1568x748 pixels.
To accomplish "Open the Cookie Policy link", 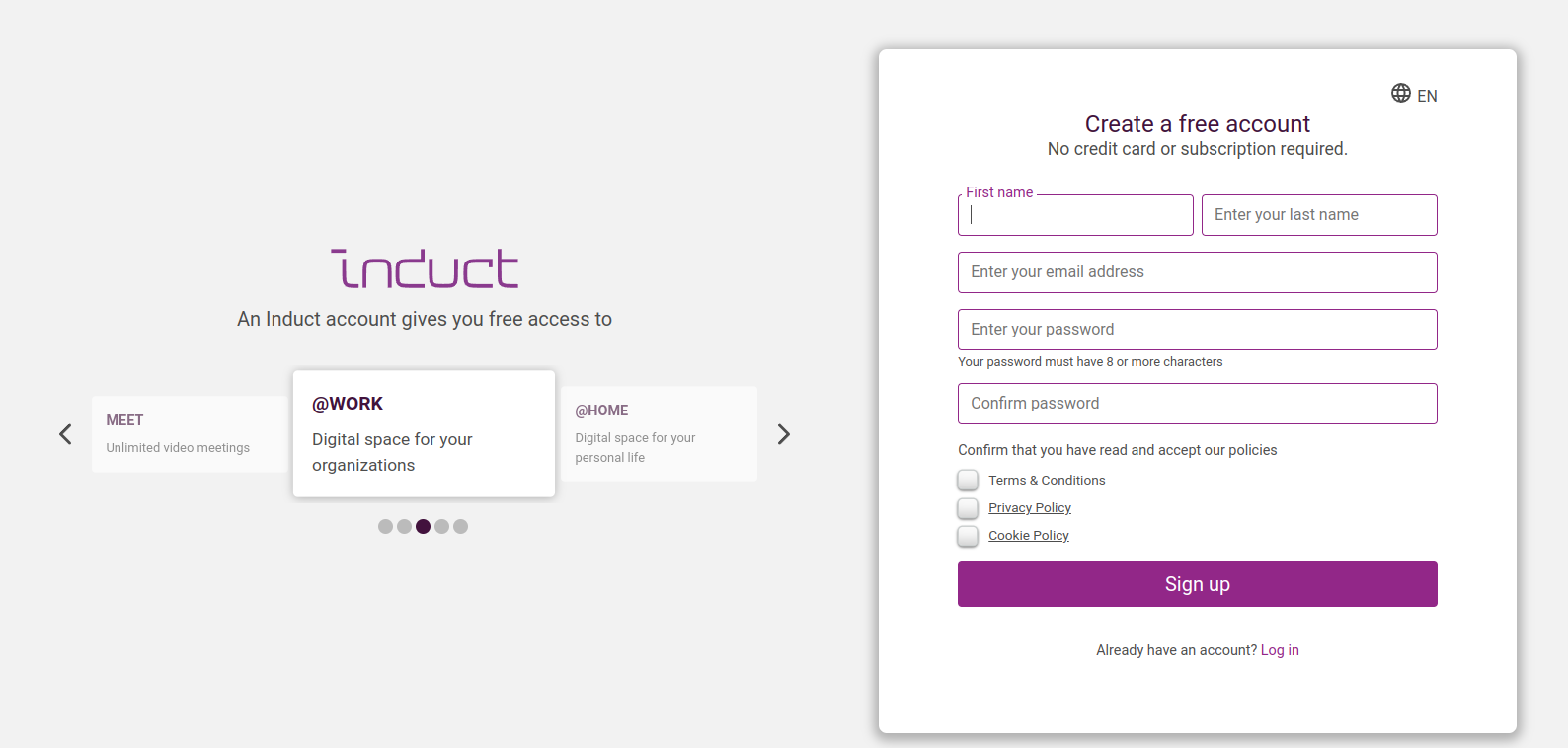I will pyautogui.click(x=1029, y=536).
